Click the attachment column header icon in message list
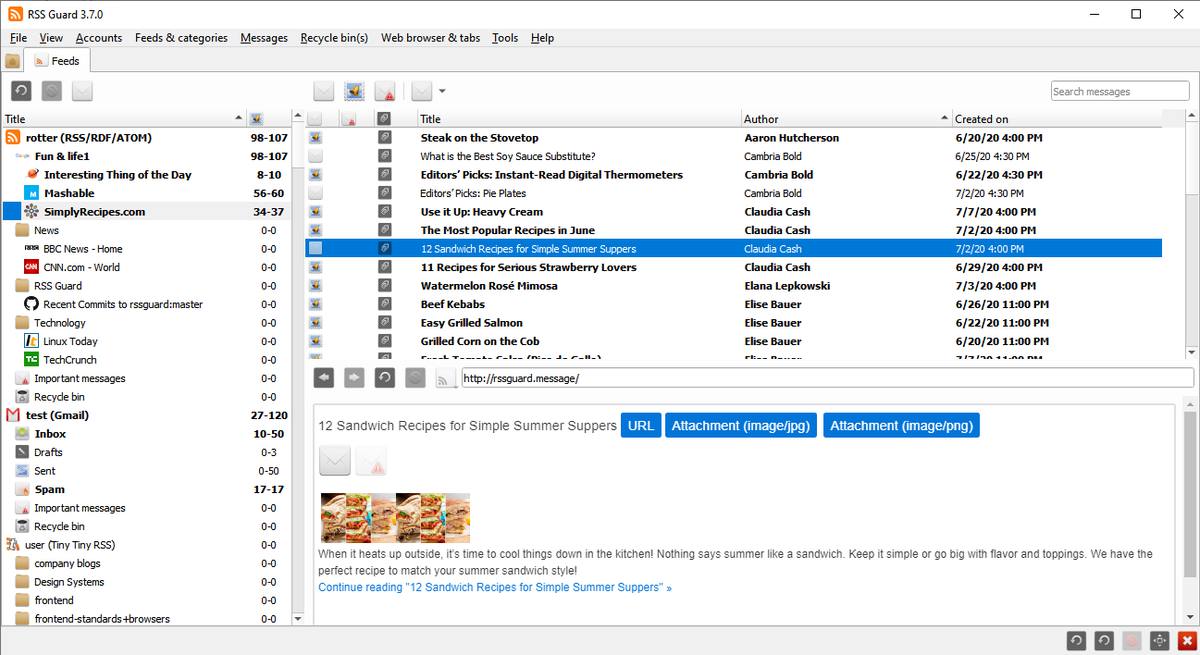The image size is (1200, 655). point(385,119)
